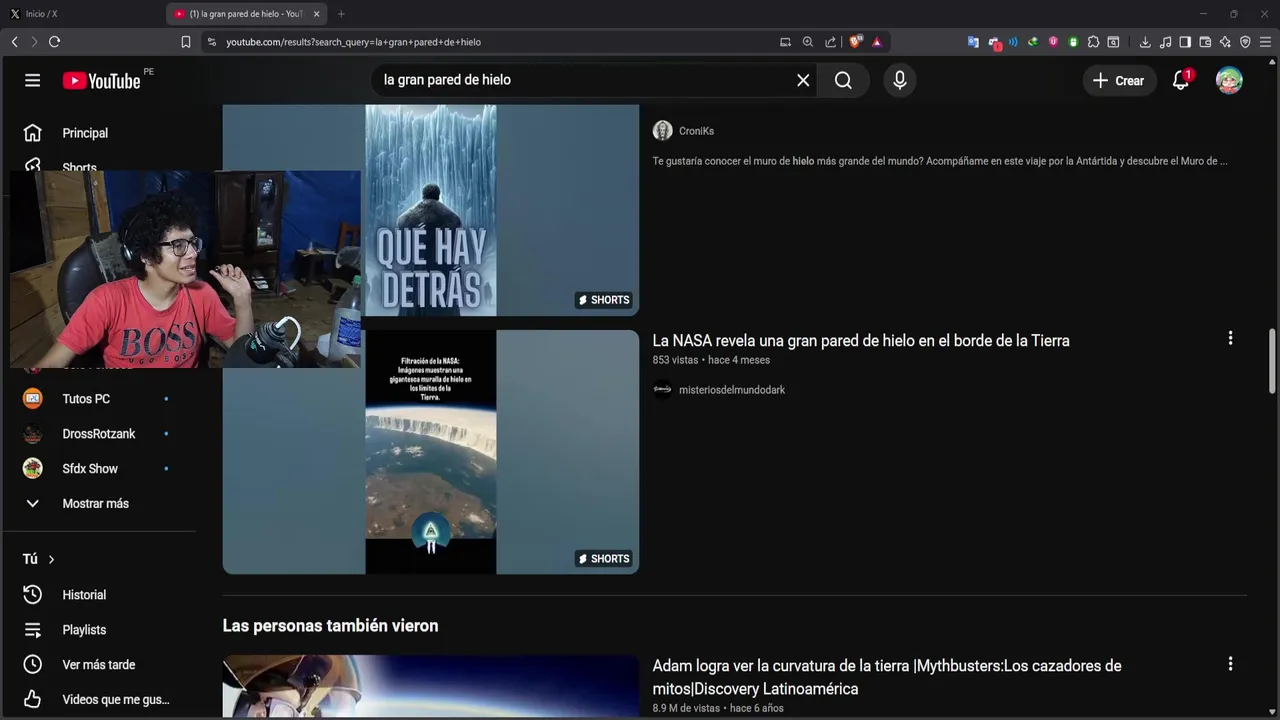
Task: Open the YouTube guide hamburger menu
Action: tap(33, 80)
